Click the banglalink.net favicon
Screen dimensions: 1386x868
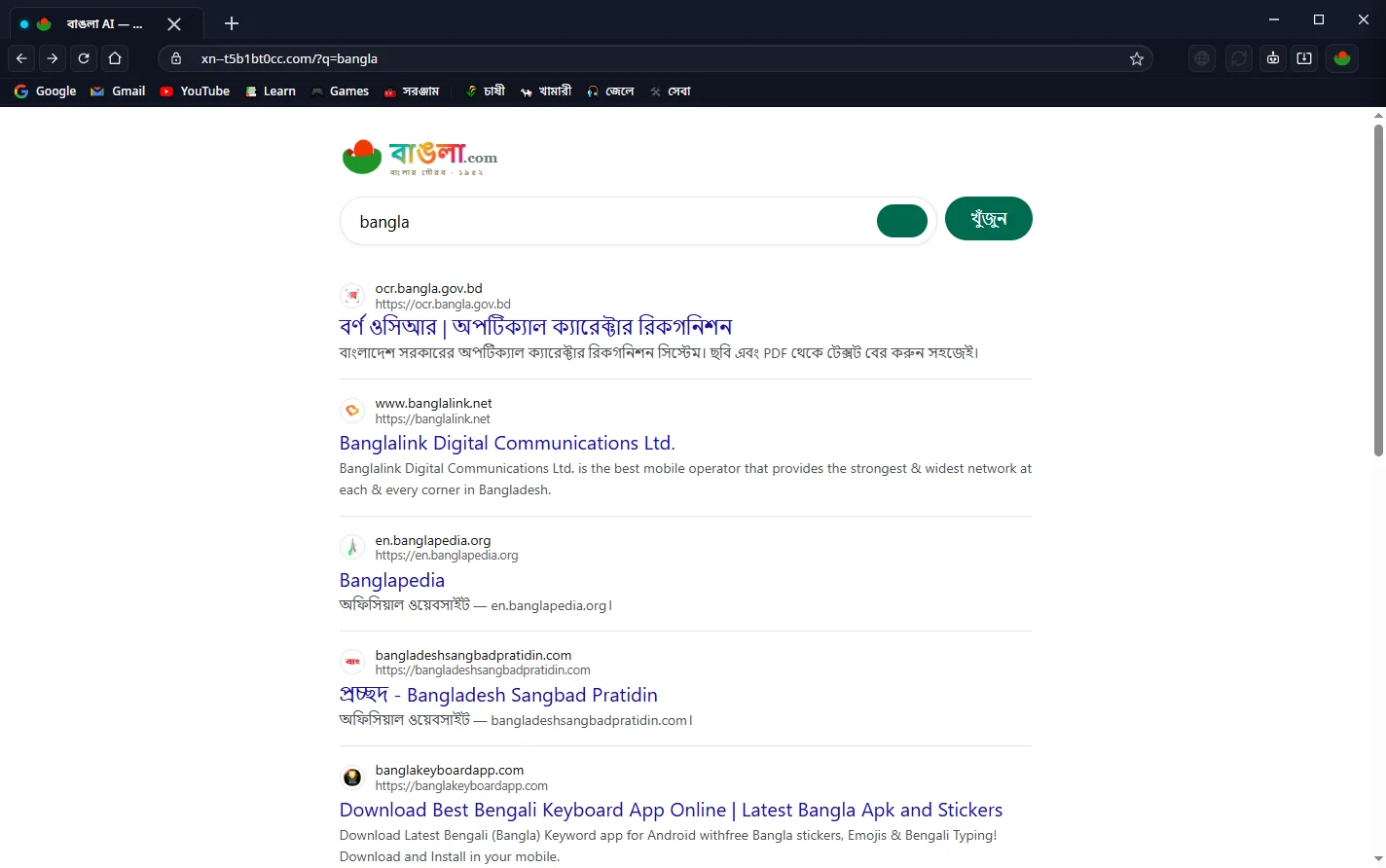[x=352, y=411]
